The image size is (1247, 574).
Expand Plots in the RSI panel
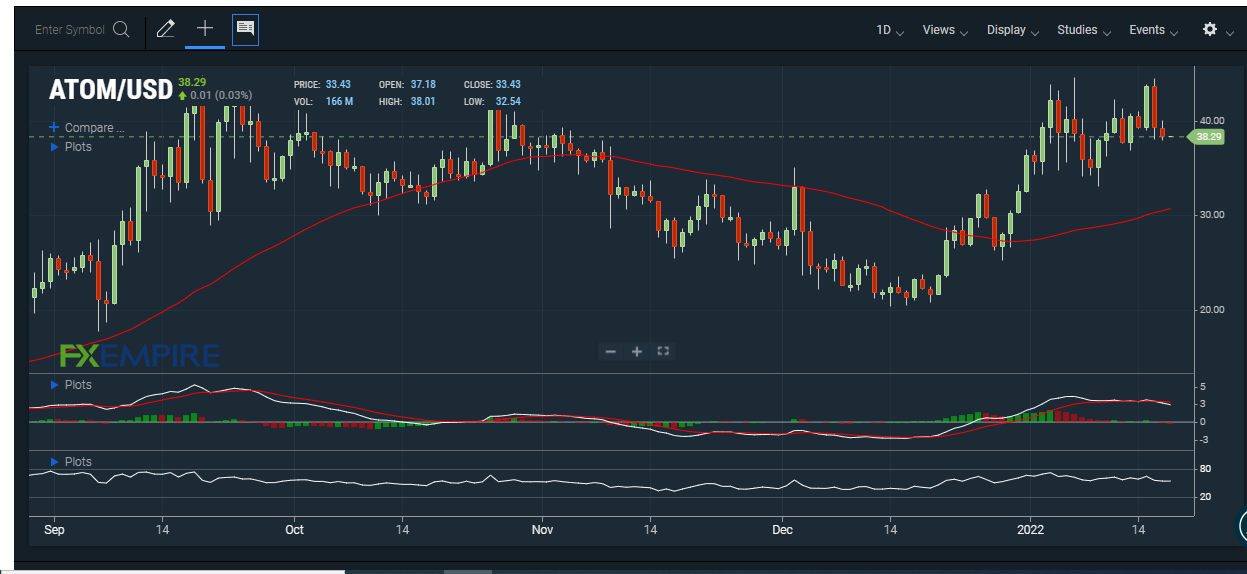pyautogui.click(x=71, y=462)
